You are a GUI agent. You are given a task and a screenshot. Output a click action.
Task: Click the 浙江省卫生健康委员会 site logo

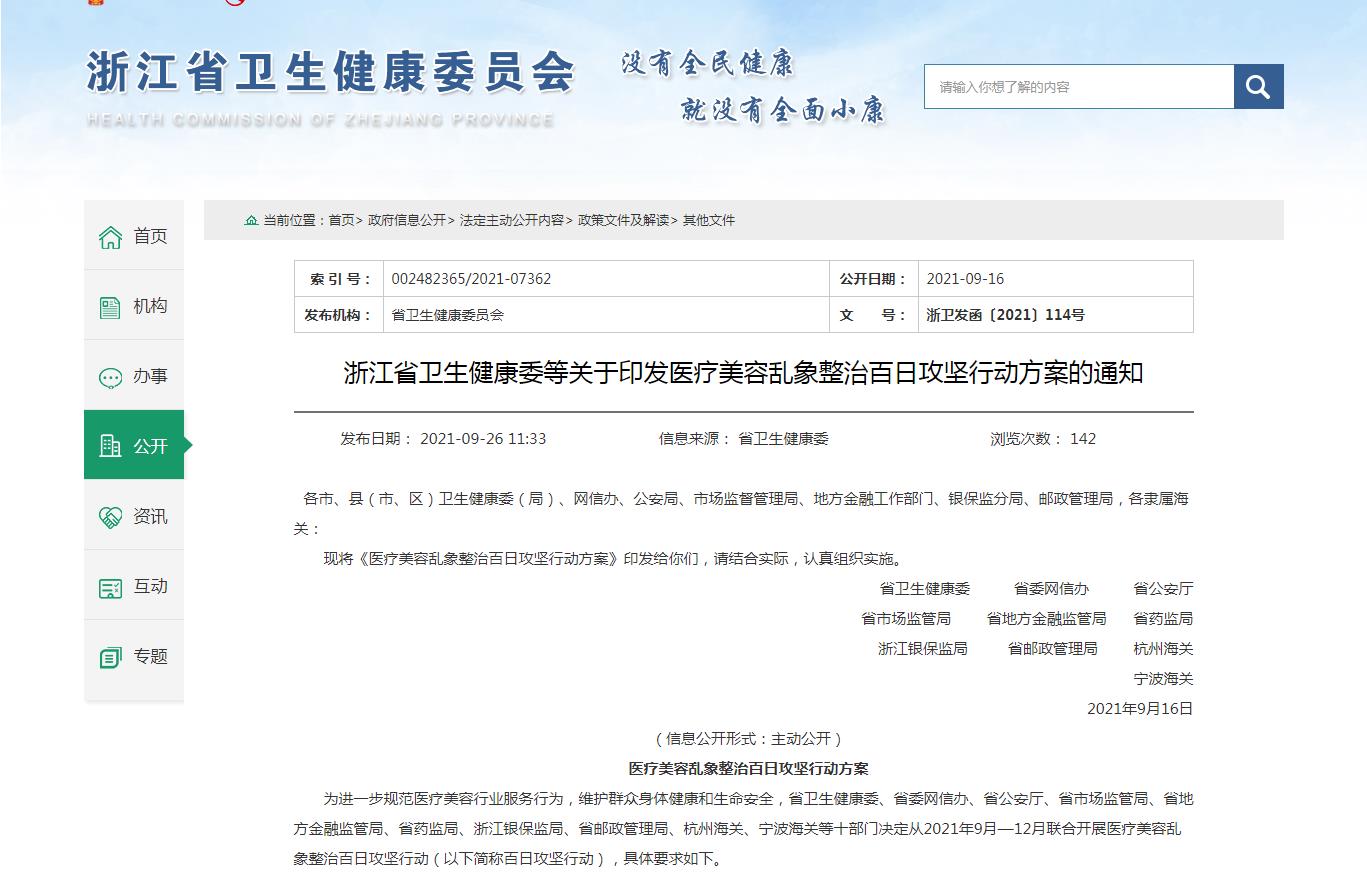coord(330,76)
